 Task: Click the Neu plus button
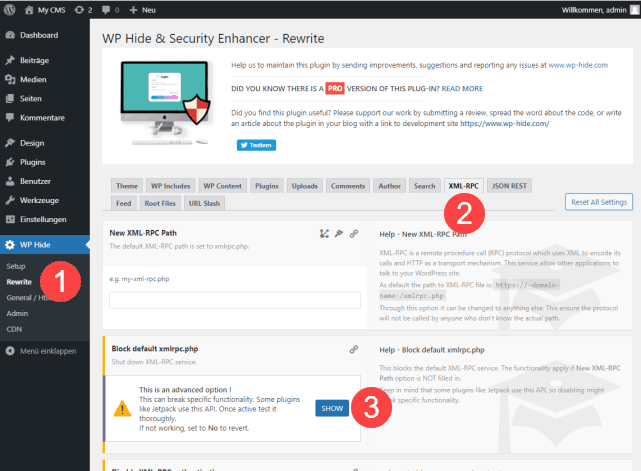tap(142, 10)
